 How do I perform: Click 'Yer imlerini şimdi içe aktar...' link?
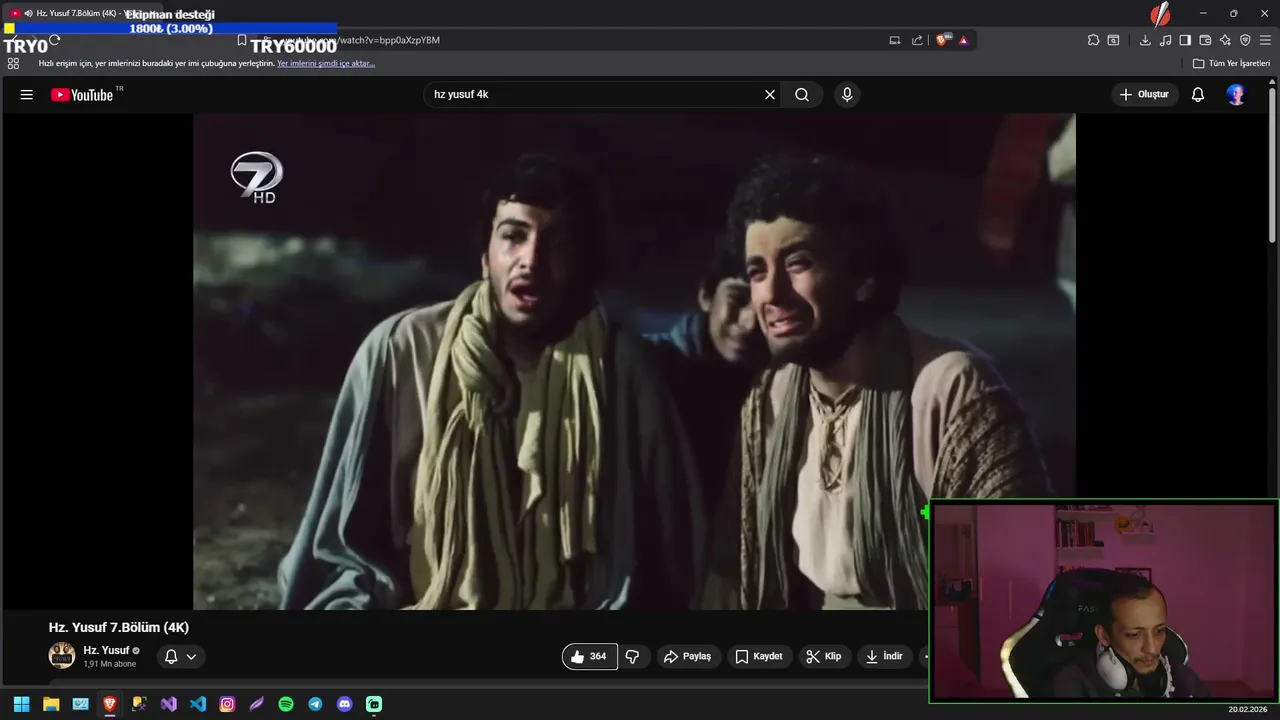pyautogui.click(x=326, y=63)
